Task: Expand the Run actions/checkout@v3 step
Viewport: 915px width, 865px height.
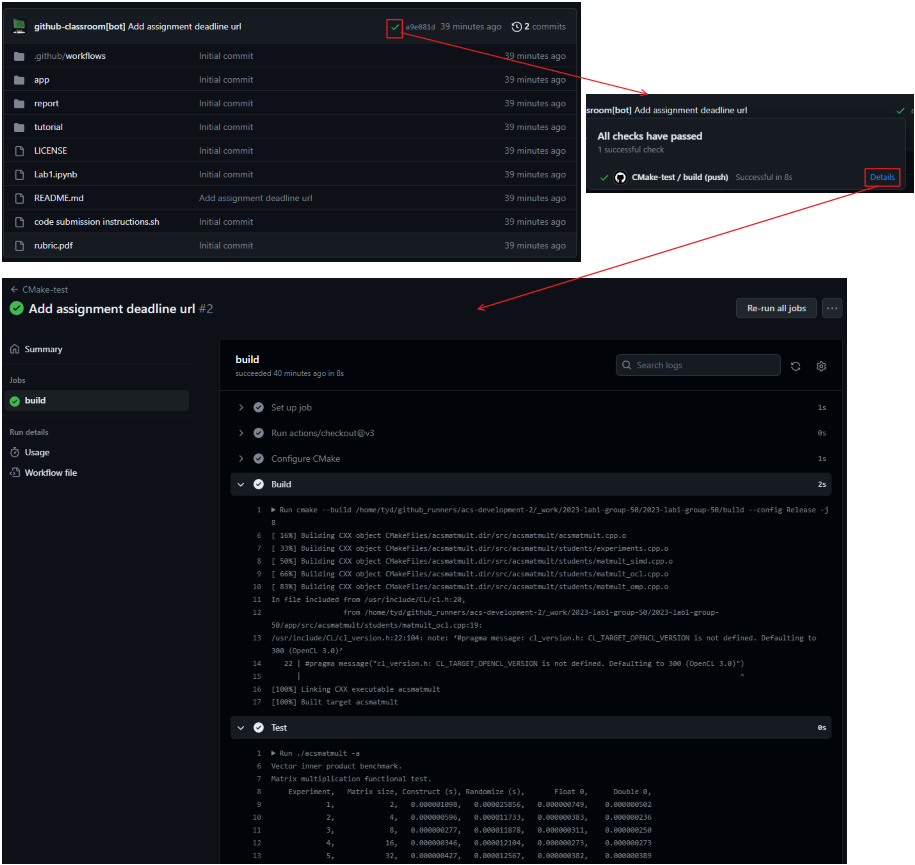Action: [x=241, y=433]
